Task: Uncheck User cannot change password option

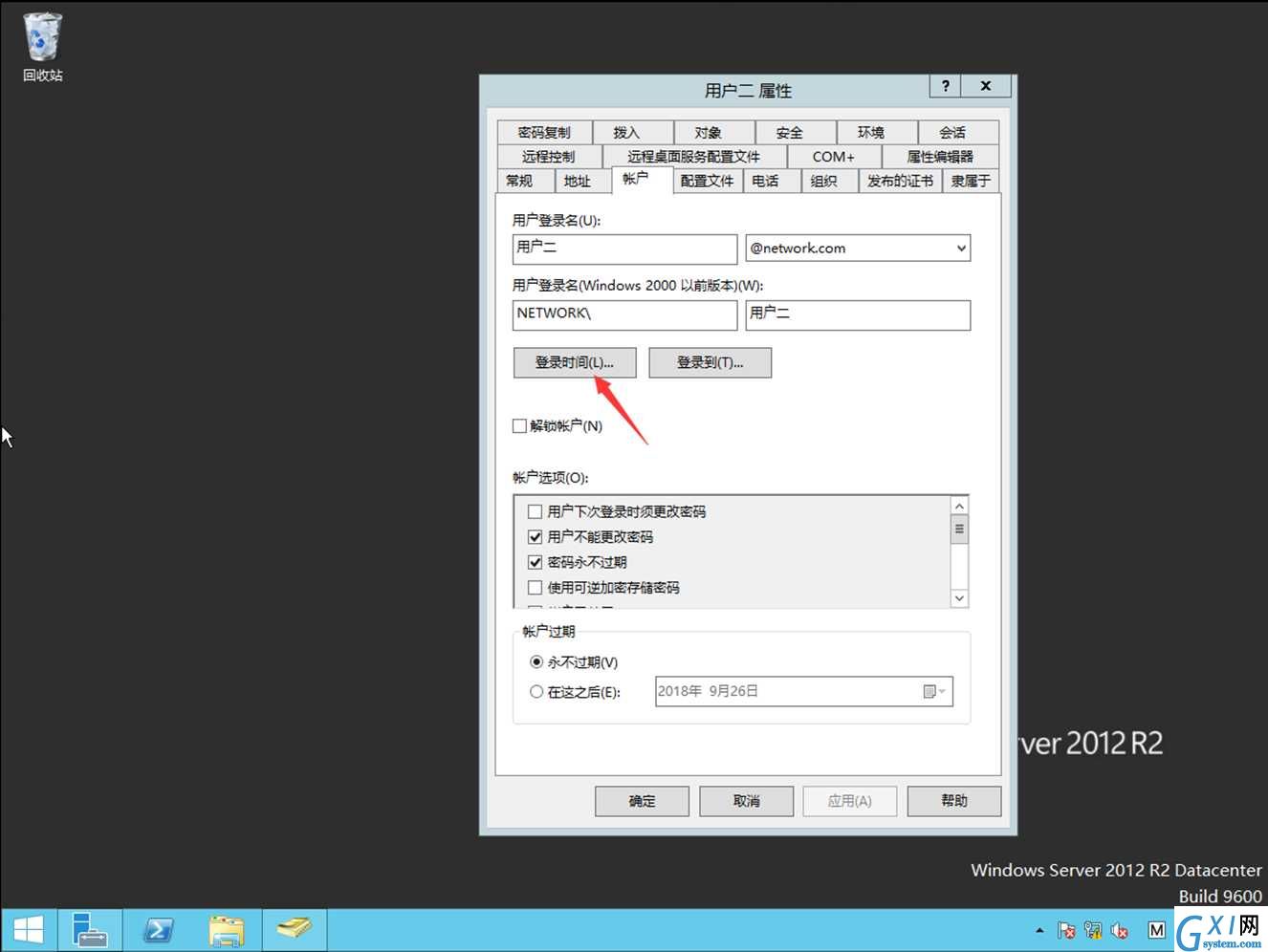Action: (536, 537)
